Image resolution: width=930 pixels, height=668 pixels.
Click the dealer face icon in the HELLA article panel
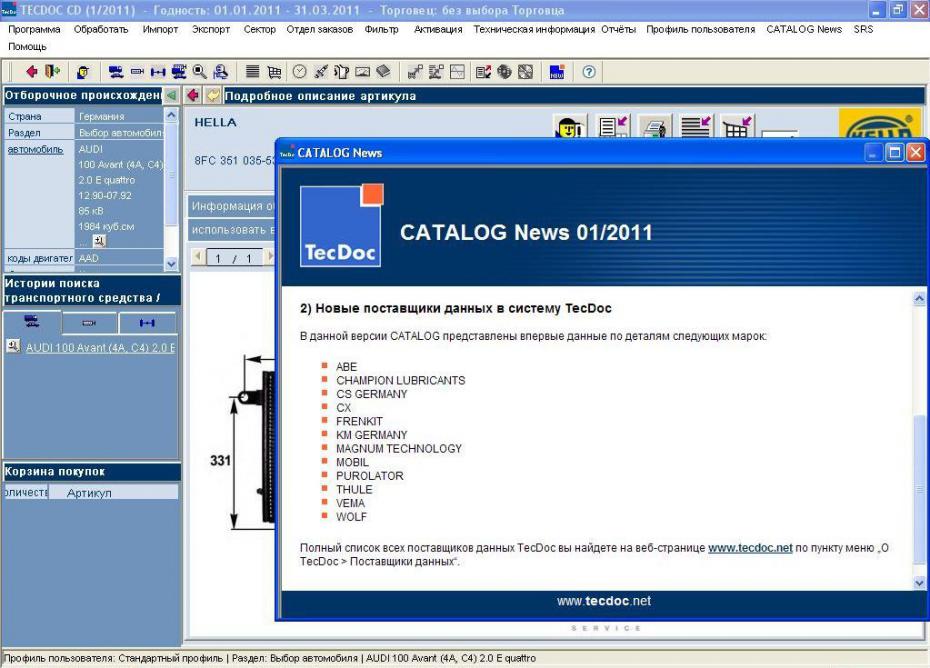coord(570,127)
